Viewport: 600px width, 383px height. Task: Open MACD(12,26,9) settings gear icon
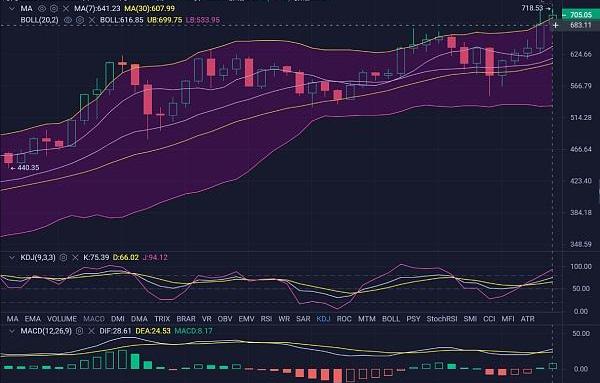79,331
